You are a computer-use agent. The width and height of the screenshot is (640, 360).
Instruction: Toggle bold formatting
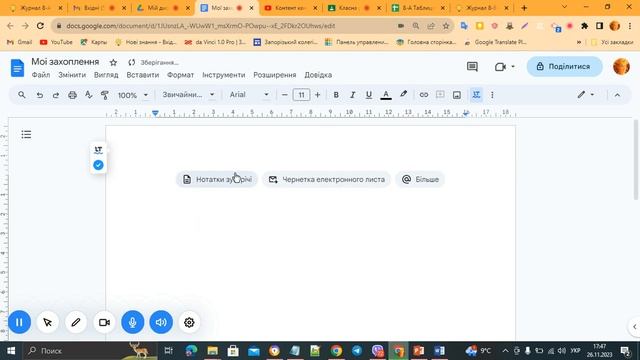pos(336,95)
